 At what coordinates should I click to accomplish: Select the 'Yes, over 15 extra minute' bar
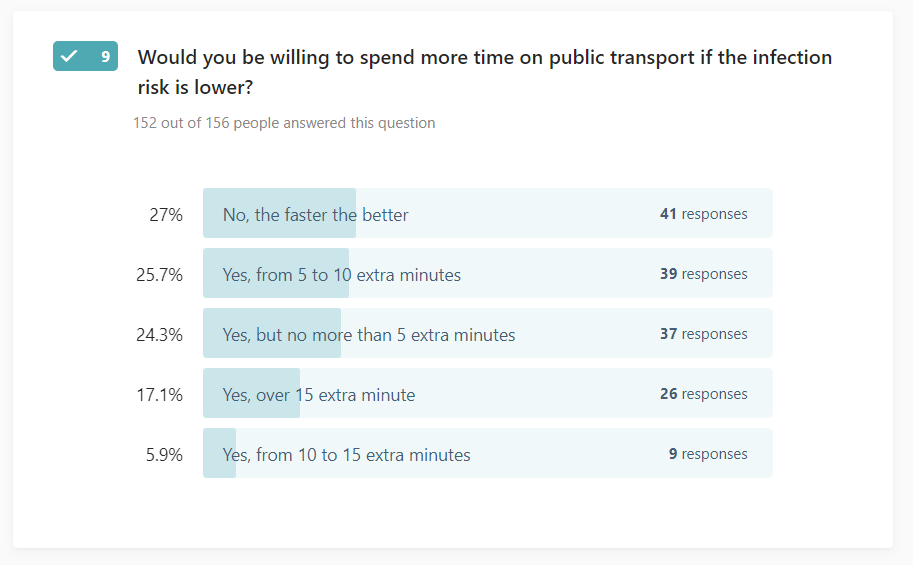(488, 393)
